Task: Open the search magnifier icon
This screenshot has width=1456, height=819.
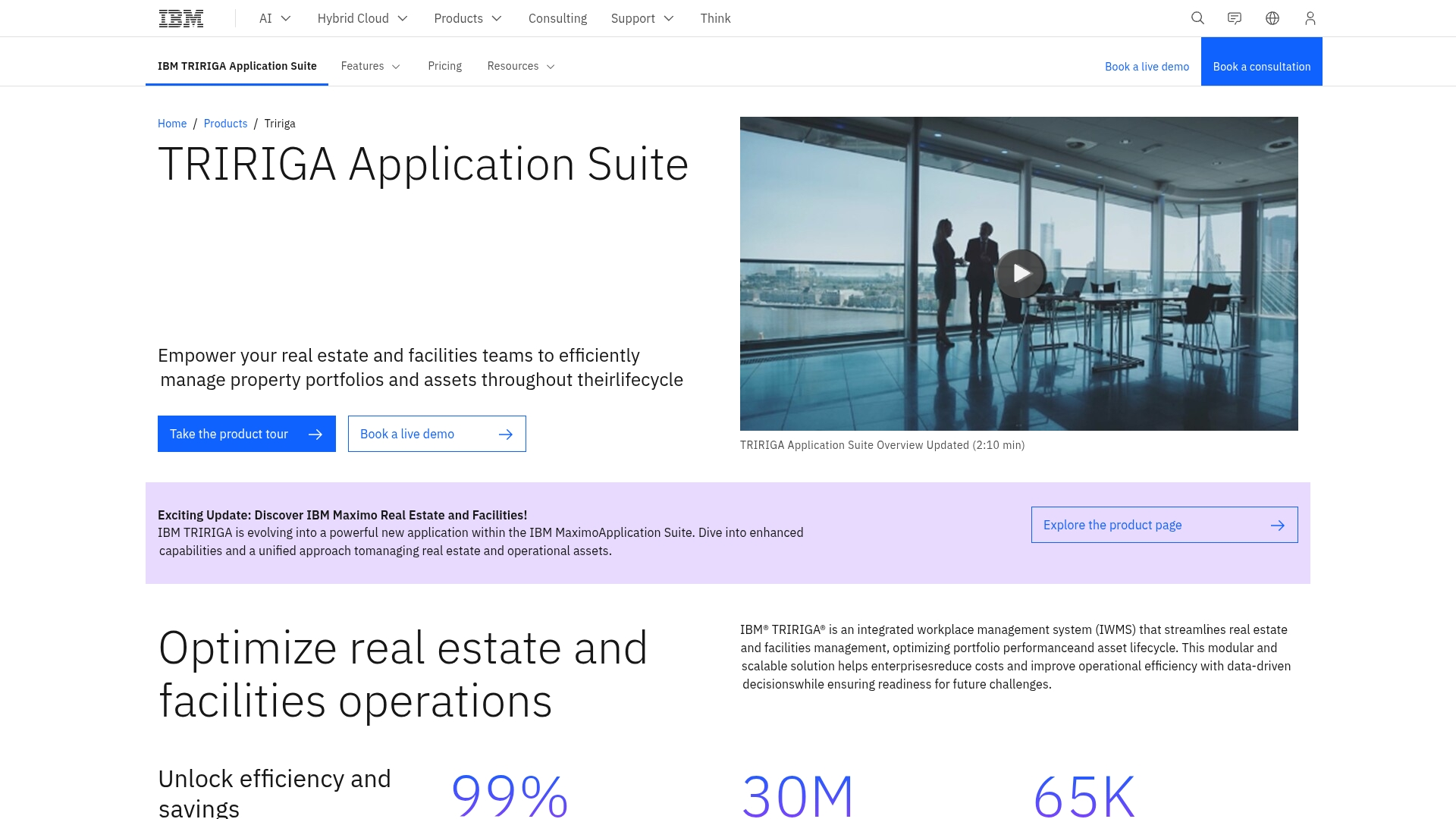Action: point(1197,18)
